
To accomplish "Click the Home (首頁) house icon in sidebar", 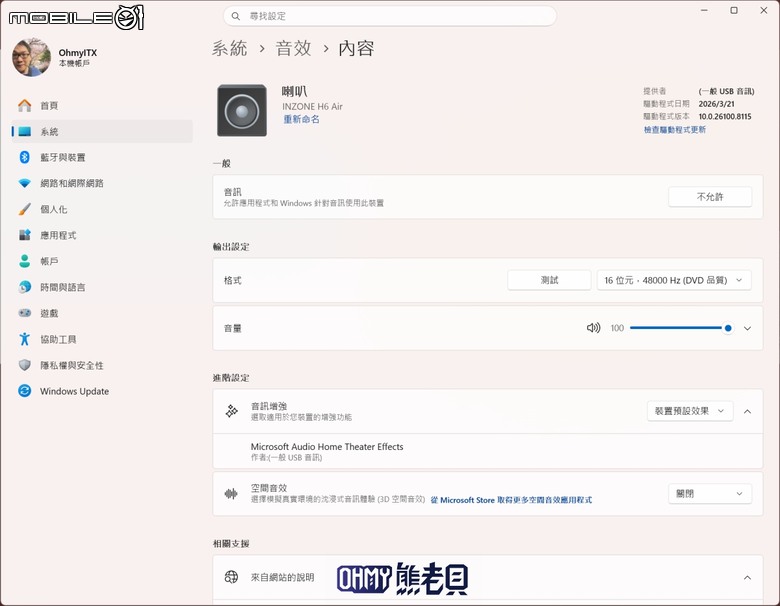I will pos(24,105).
